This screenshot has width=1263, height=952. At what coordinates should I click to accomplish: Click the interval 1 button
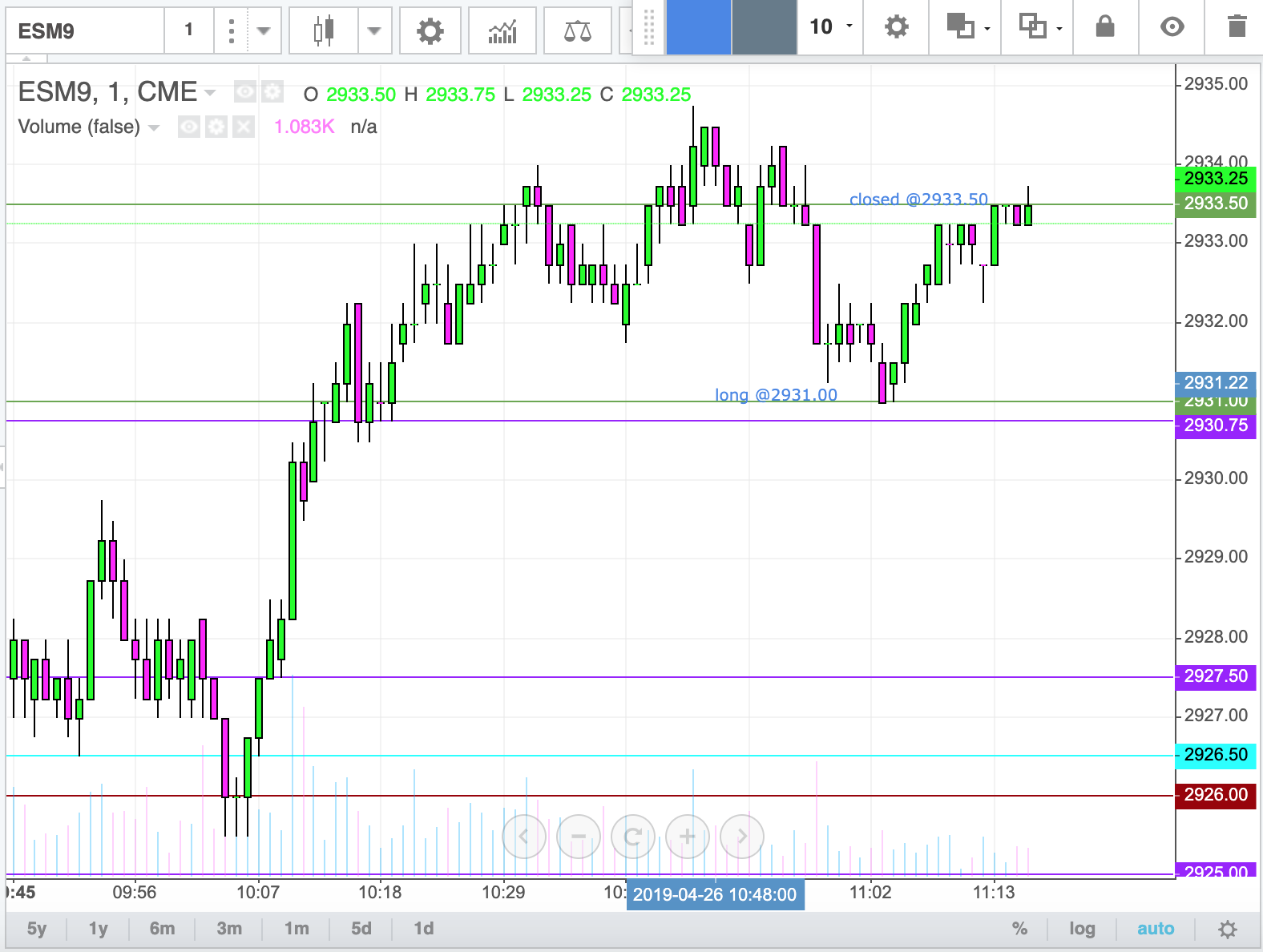tap(189, 31)
